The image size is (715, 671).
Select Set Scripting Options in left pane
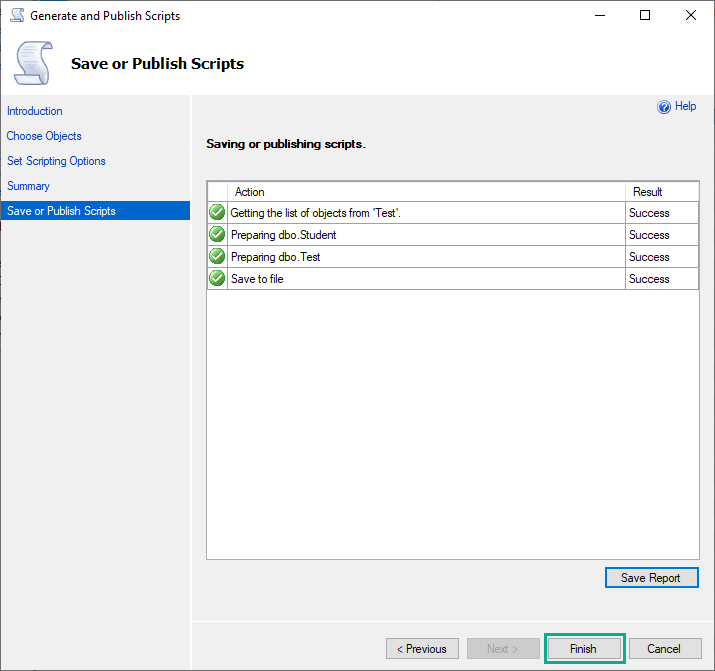[56, 161]
